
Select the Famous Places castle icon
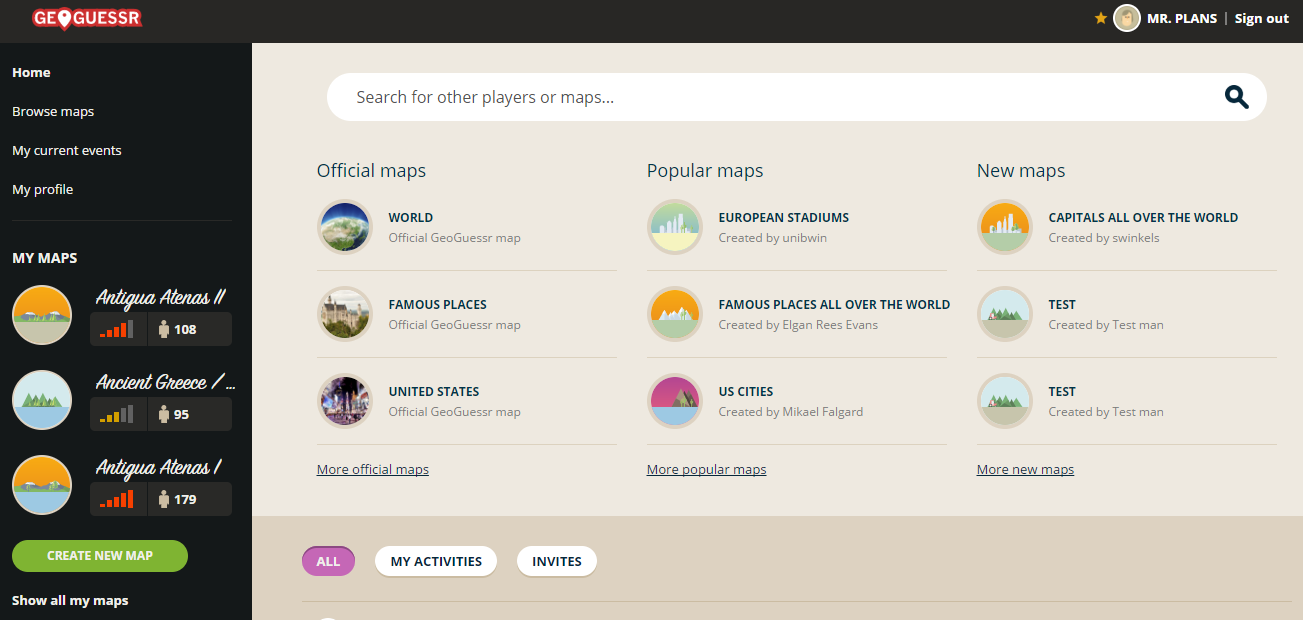[x=345, y=314]
